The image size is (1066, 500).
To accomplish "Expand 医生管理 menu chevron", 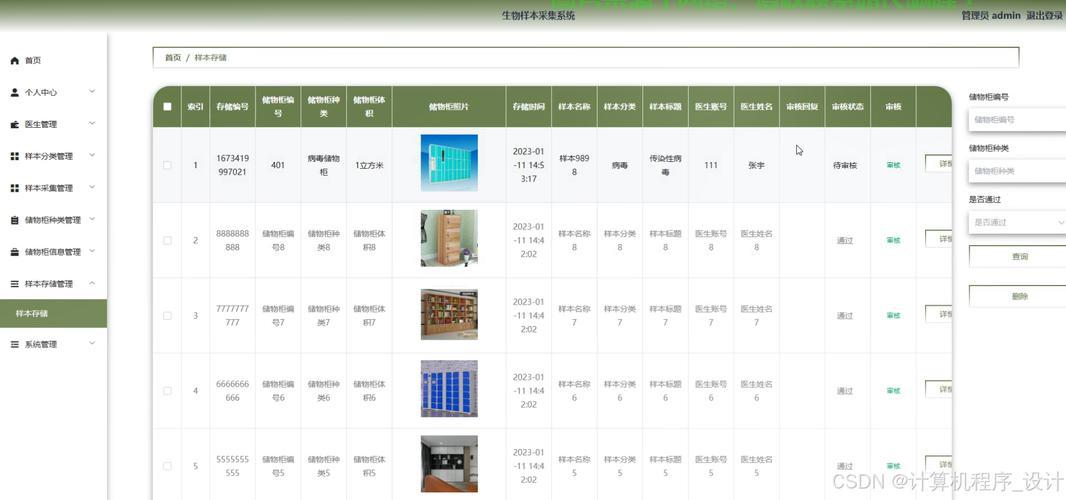I will pos(92,124).
